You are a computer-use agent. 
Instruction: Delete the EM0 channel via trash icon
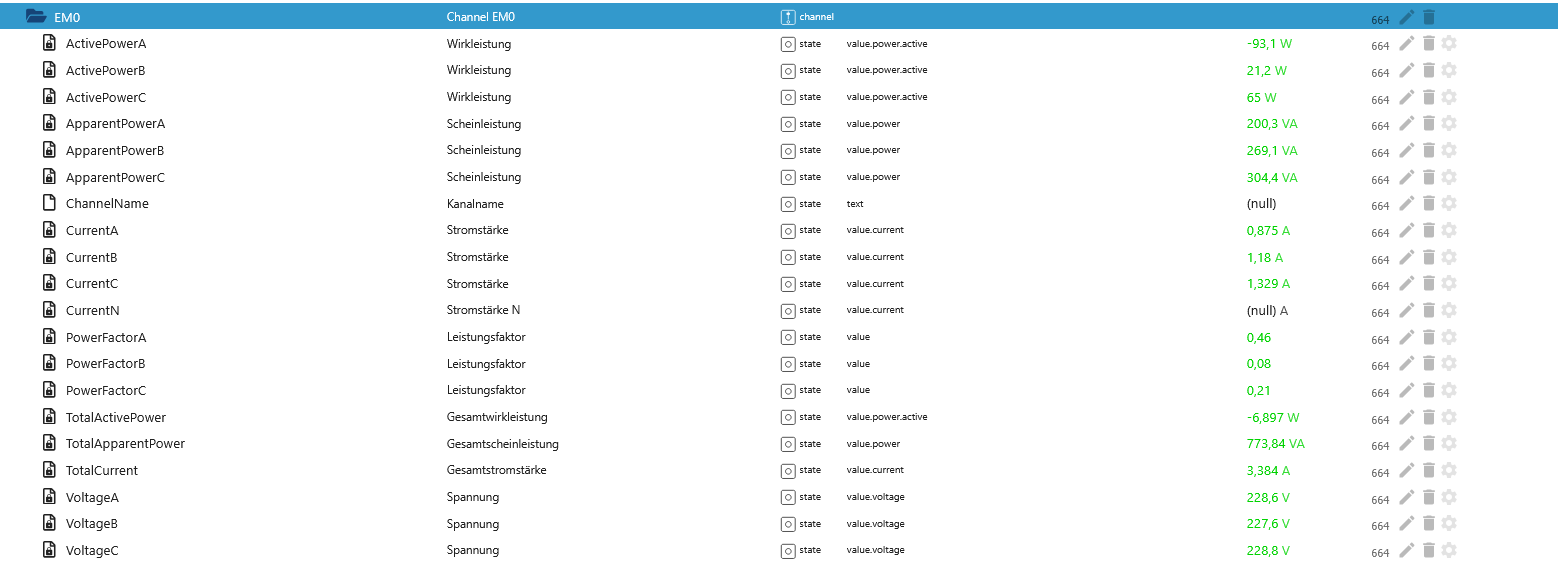click(1429, 17)
